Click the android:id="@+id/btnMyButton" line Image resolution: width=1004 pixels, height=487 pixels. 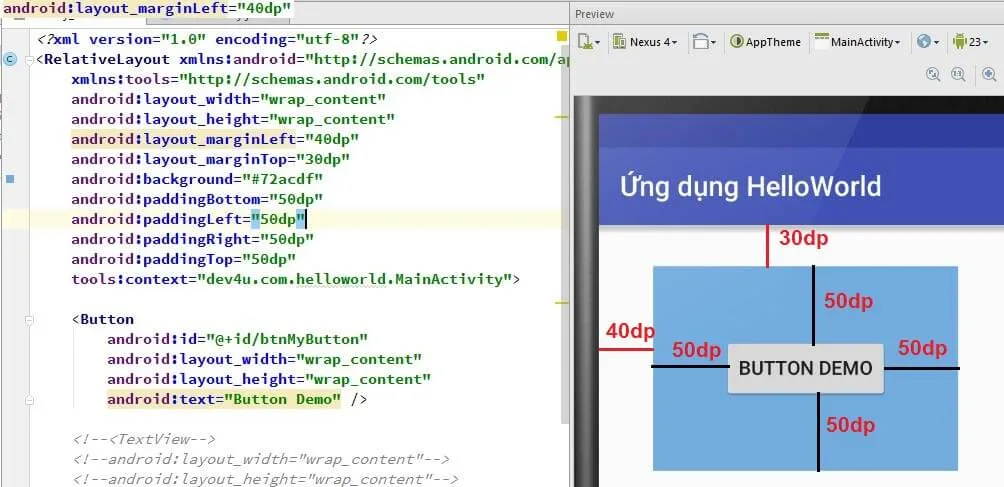tap(238, 339)
